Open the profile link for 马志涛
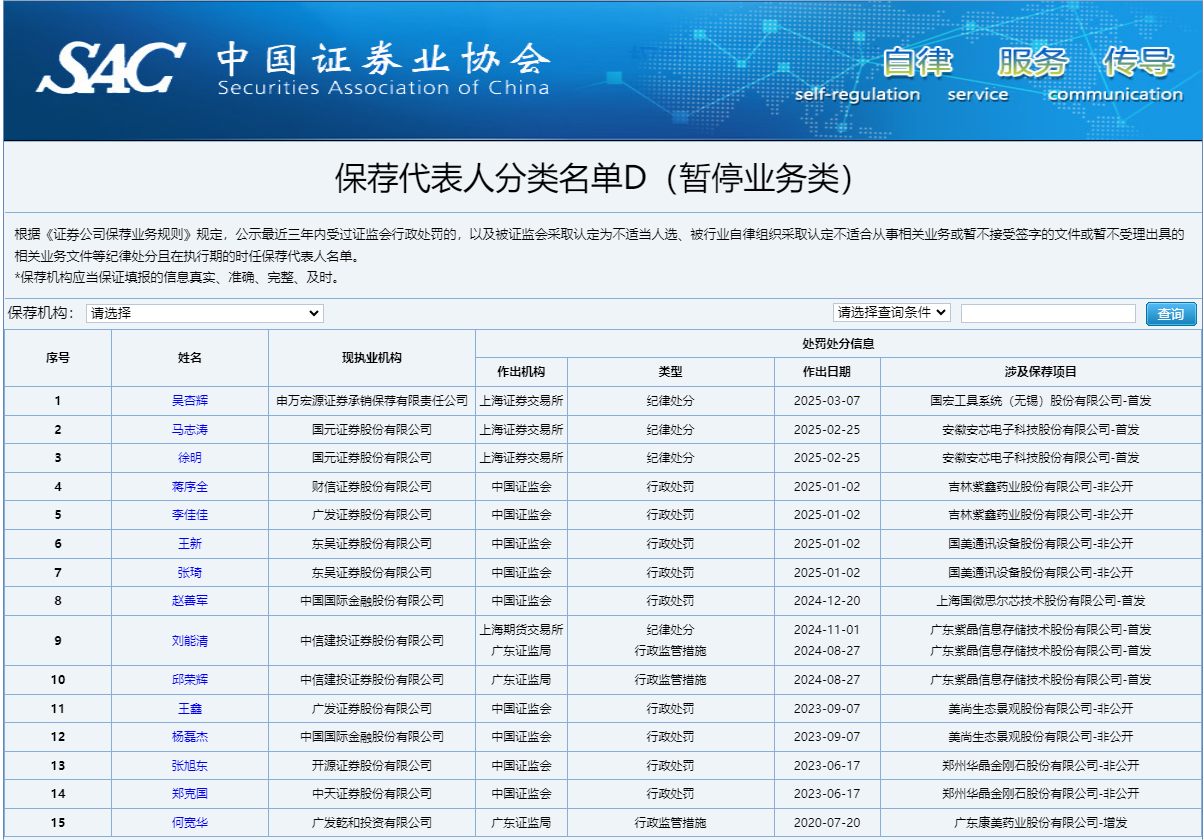Image resolution: width=1204 pixels, height=840 pixels. point(190,430)
